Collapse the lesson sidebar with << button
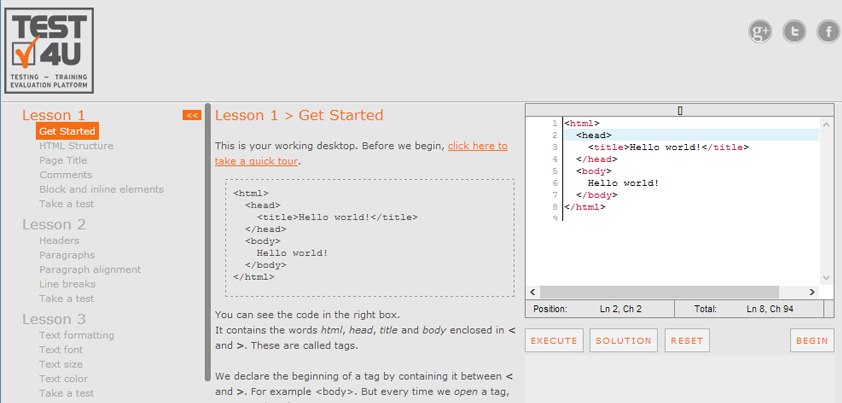The width and height of the screenshot is (842, 403). click(x=192, y=115)
